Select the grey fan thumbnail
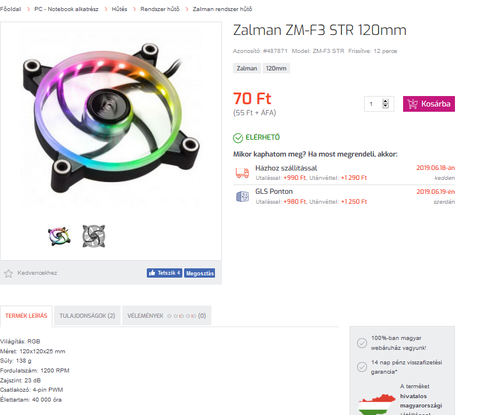The image size is (480, 415). coord(94,236)
